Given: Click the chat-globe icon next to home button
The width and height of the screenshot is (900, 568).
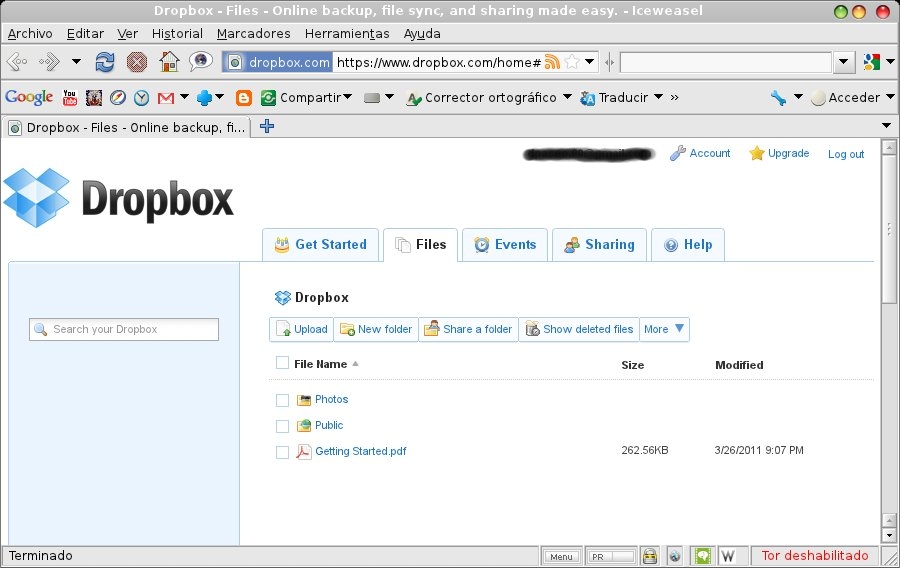Looking at the screenshot, I should 201,61.
